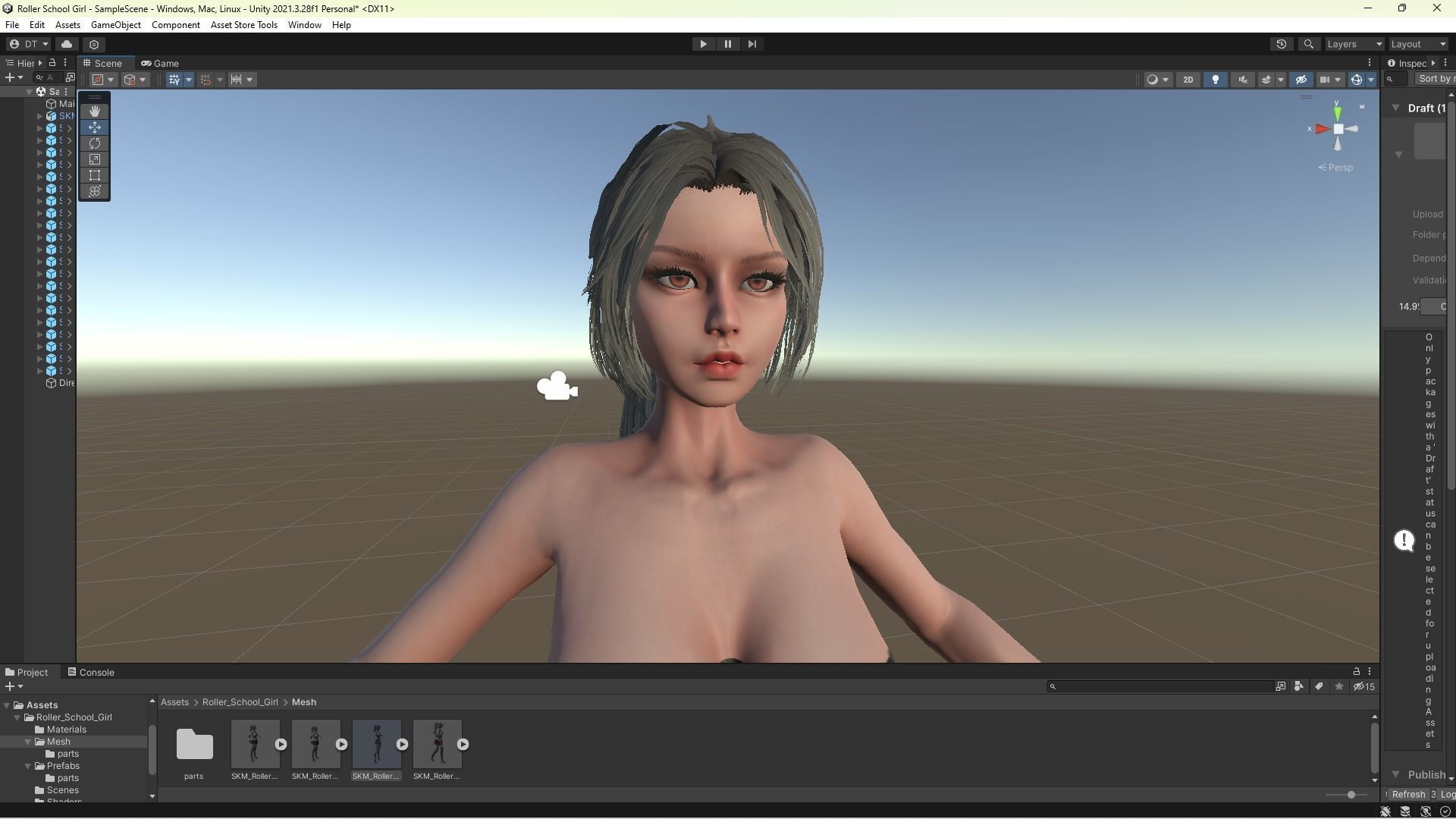Switch to the Console tab
The width and height of the screenshot is (1456, 819).
(x=91, y=672)
